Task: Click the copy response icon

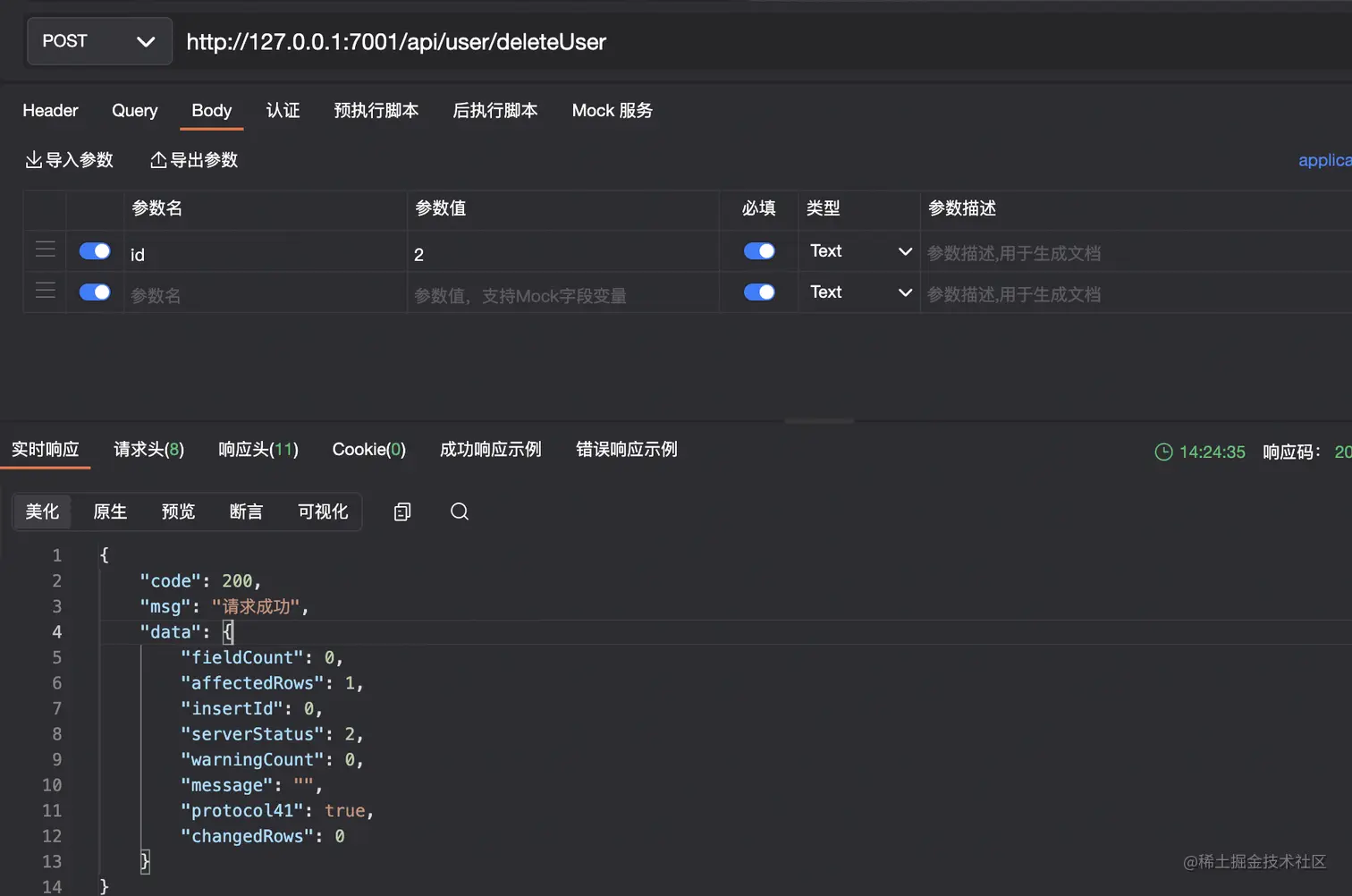Action: click(x=402, y=511)
